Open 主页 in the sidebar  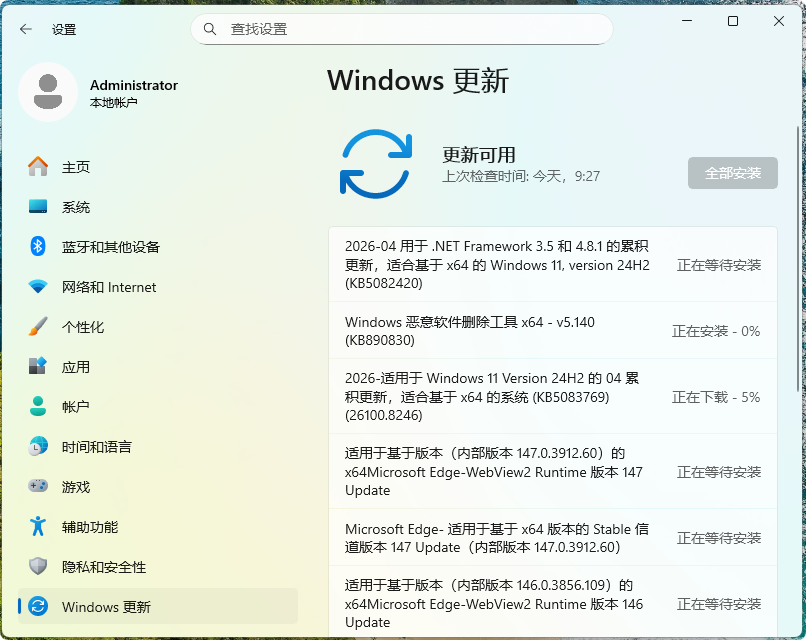click(158, 167)
